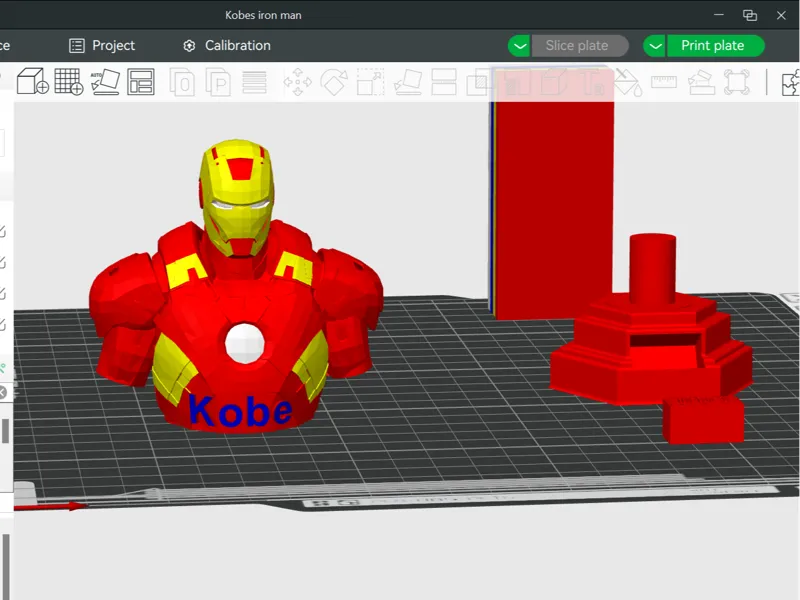Select the Move gizmo tool
Viewport: 800px width, 600px height.
tap(297, 82)
